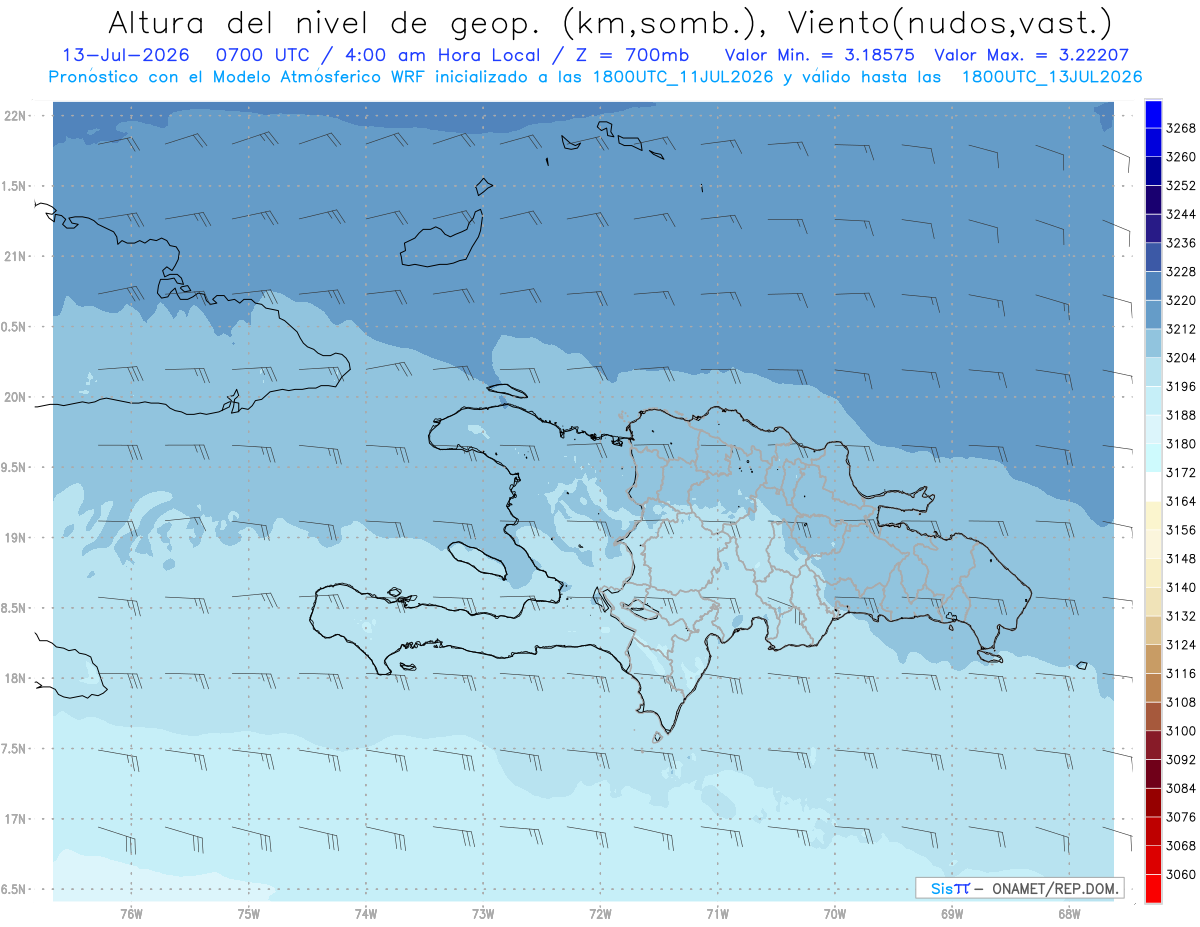Click the '3156' color scale value
The height and width of the screenshot is (927, 1200).
point(1181,530)
